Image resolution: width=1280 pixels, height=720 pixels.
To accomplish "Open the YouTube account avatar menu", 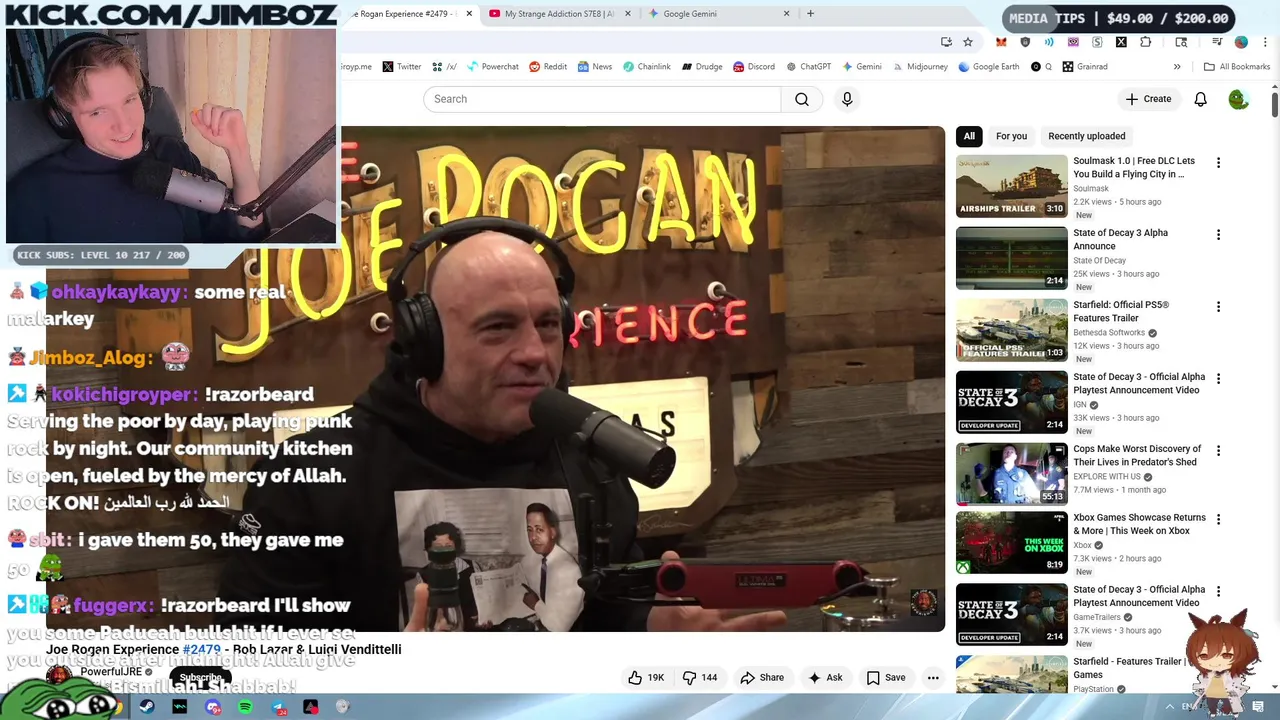I will click(1238, 99).
